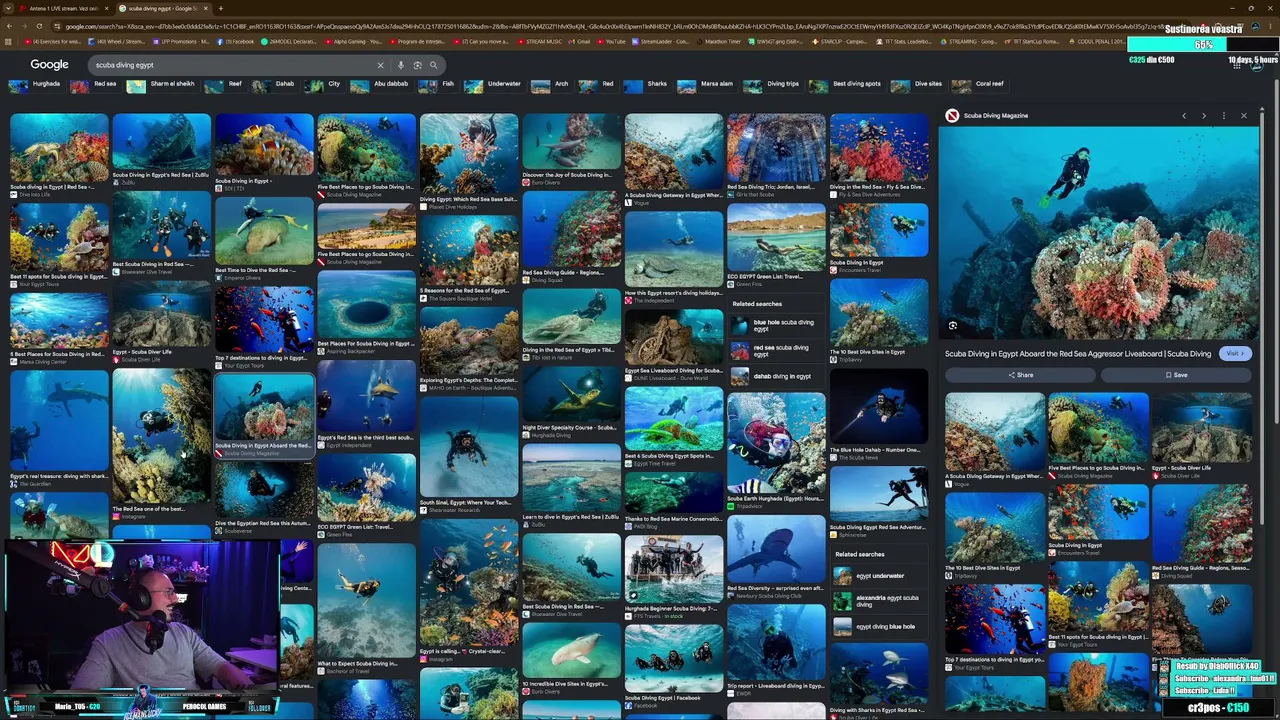1280x720 pixels.
Task: Select the Diving trips filter chip
Action: point(772,85)
